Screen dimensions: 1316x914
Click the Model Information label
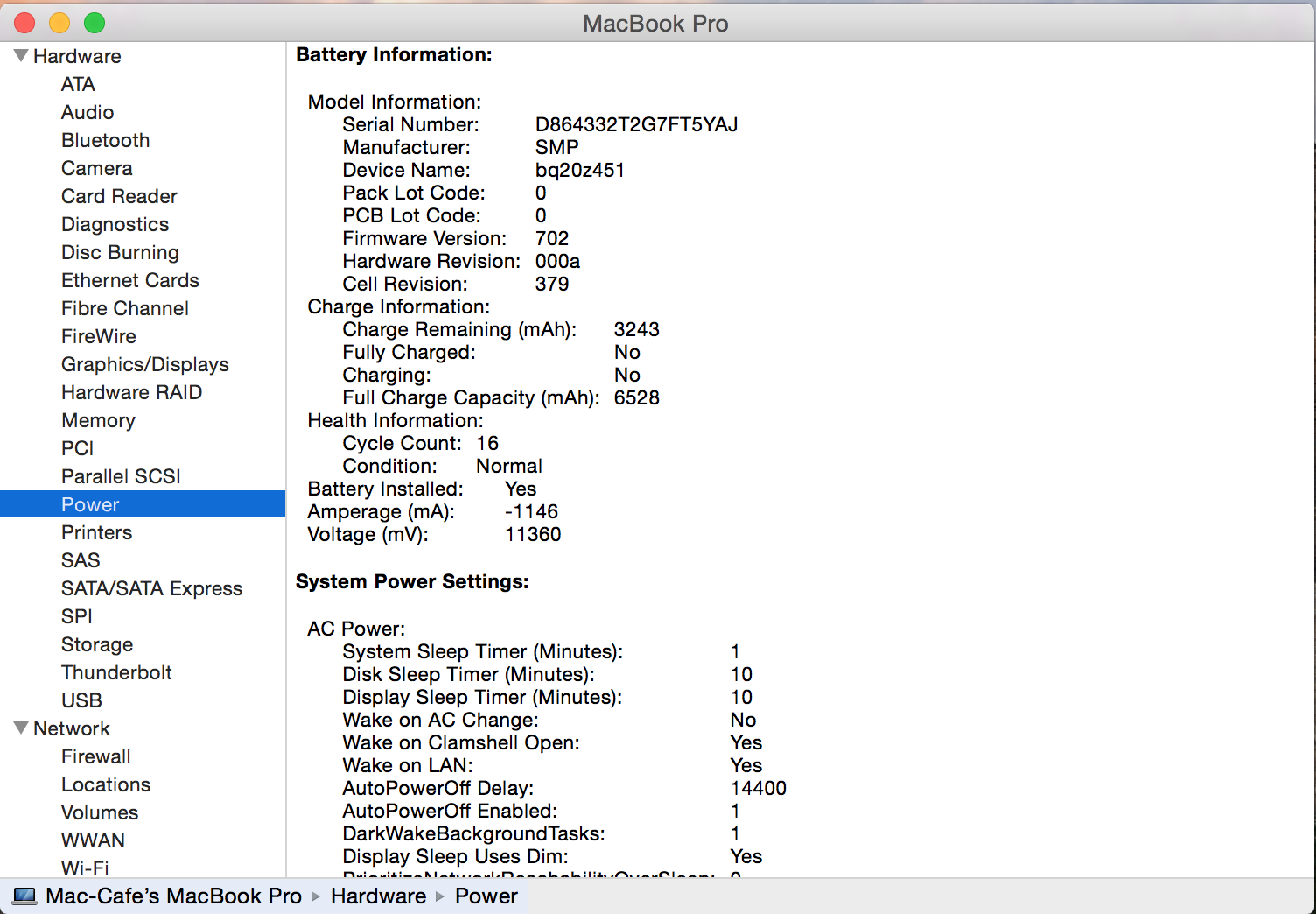click(395, 102)
